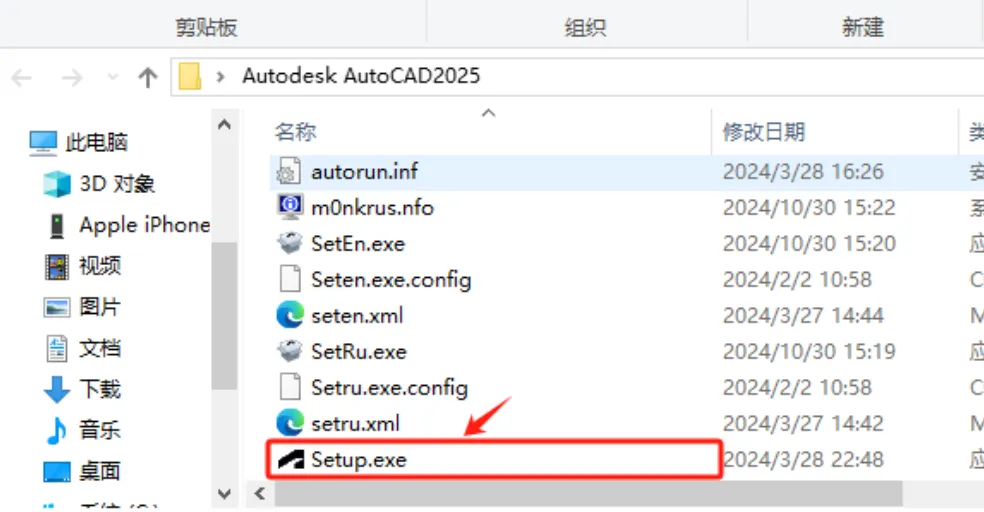Sort files by 名称 column
The width and height of the screenshot is (984, 512).
point(295,132)
